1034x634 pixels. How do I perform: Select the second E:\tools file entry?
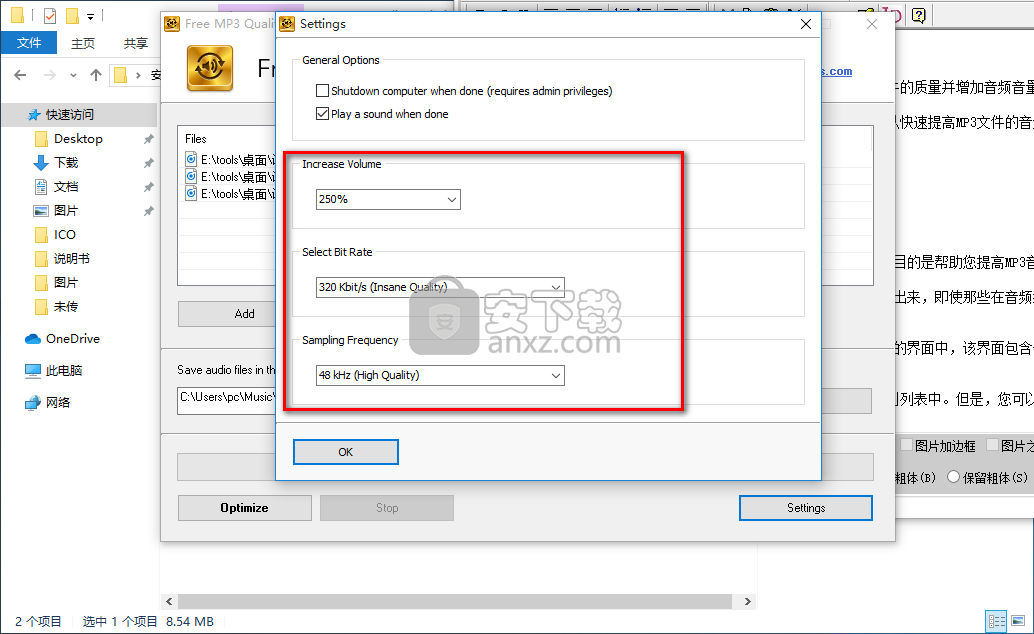pyautogui.click(x=231, y=177)
